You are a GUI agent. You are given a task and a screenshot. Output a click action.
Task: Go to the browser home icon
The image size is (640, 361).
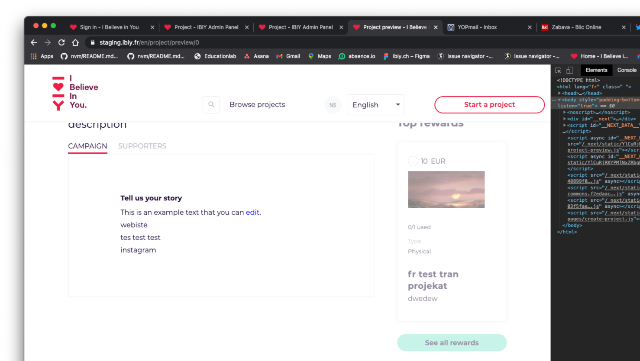pyautogui.click(x=75, y=42)
